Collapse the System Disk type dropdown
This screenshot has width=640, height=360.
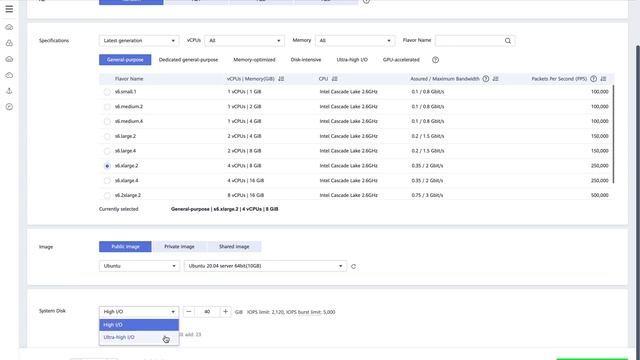tap(139, 312)
